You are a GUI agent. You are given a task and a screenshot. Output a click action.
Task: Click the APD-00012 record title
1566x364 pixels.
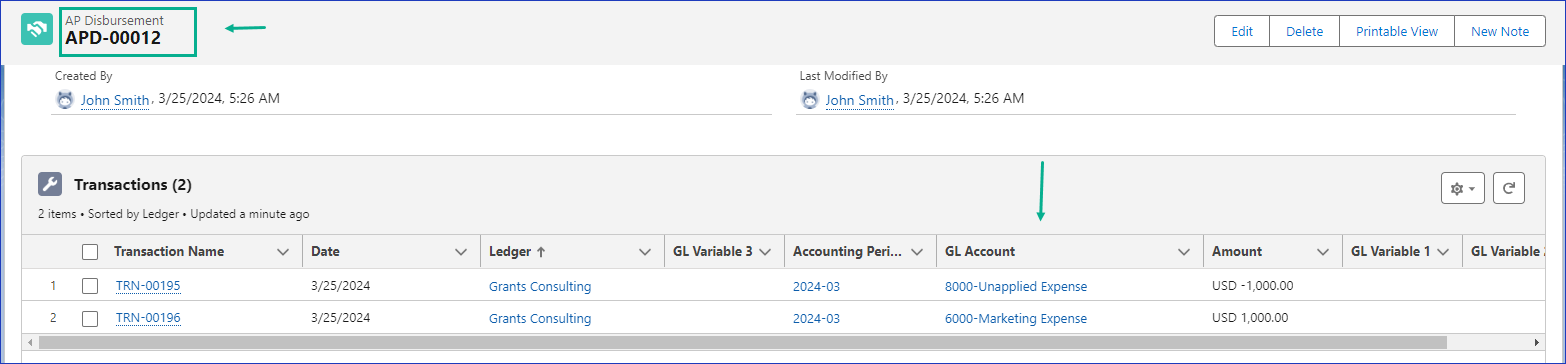[x=113, y=38]
